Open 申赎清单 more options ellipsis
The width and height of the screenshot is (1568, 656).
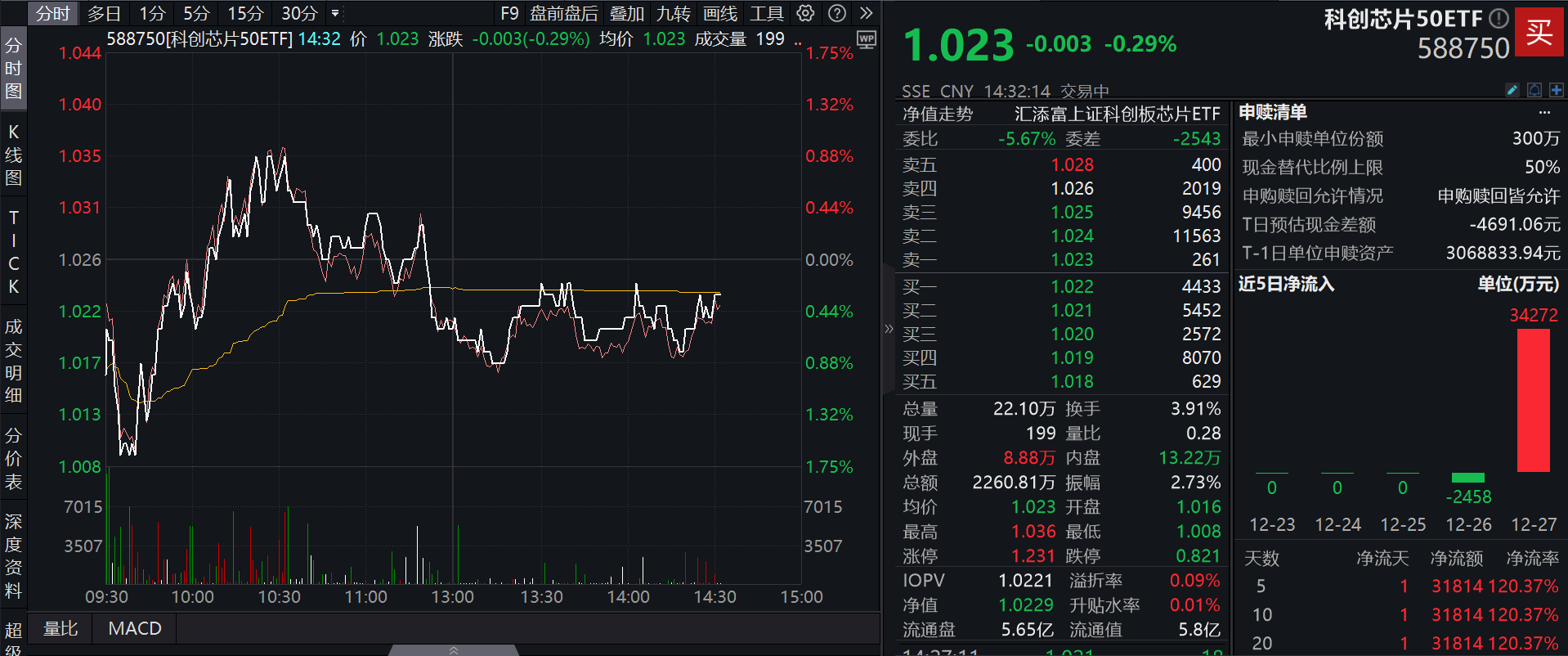point(1544,112)
